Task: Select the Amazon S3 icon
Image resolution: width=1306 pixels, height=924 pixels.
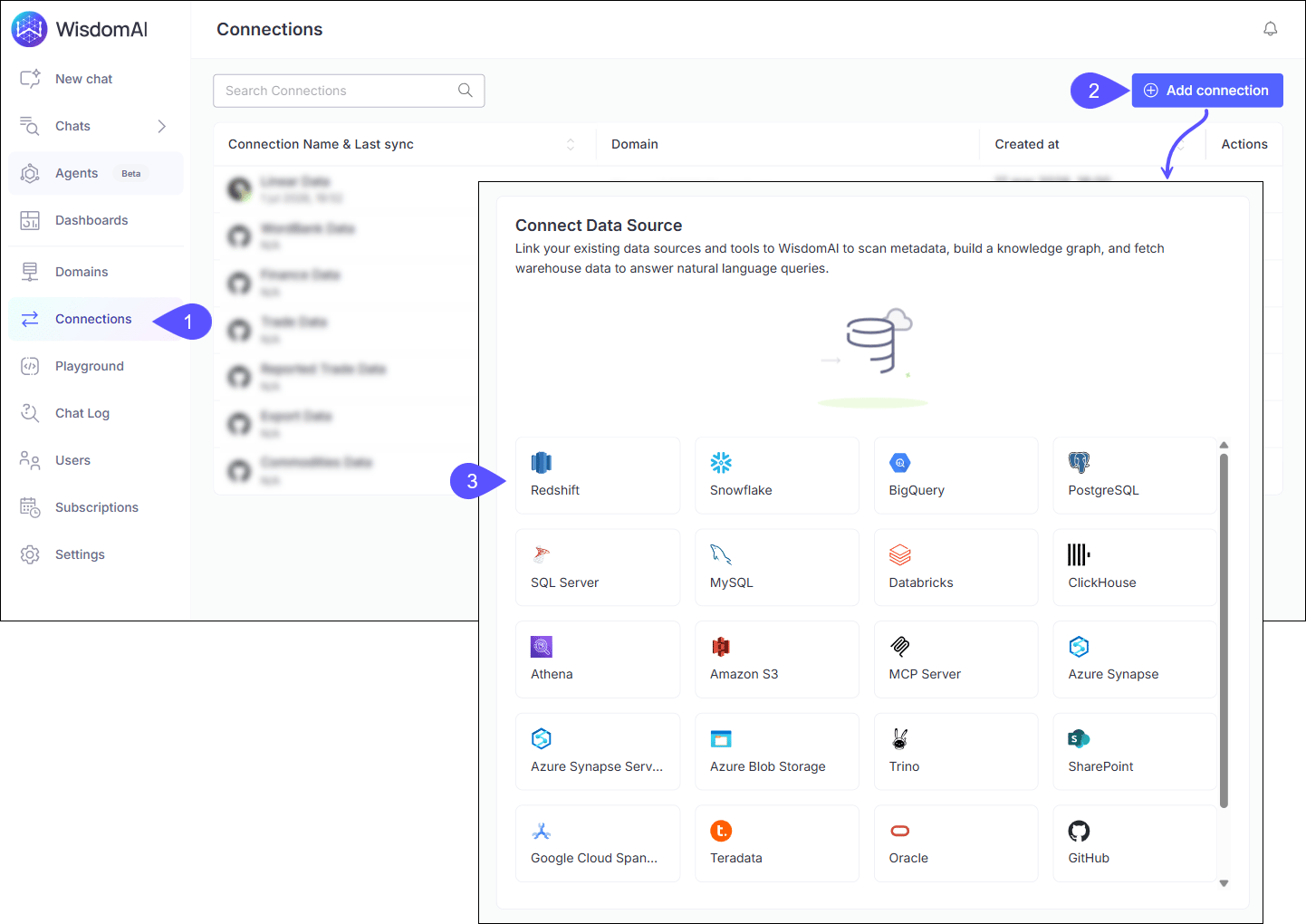Action: coord(721,647)
